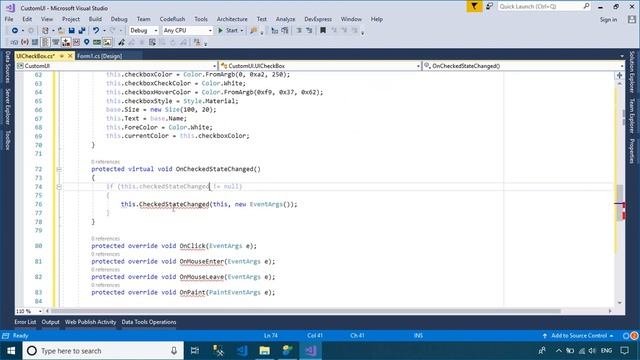Open the Edit menu
The height and width of the screenshot is (360, 640).
click(x=27, y=19)
